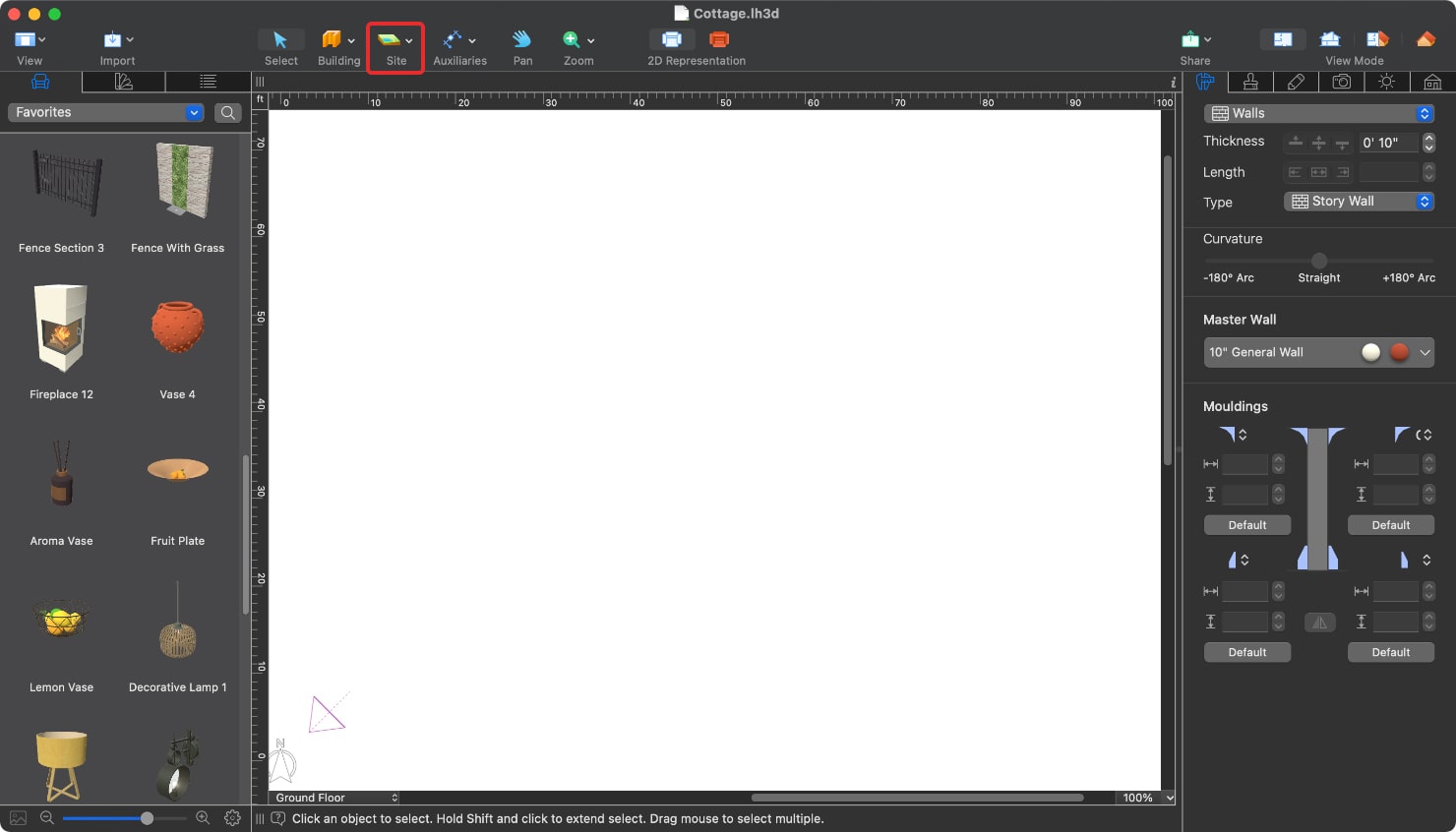The height and width of the screenshot is (832, 1456).
Task: Open the camera inspector tab
Action: [1342, 82]
